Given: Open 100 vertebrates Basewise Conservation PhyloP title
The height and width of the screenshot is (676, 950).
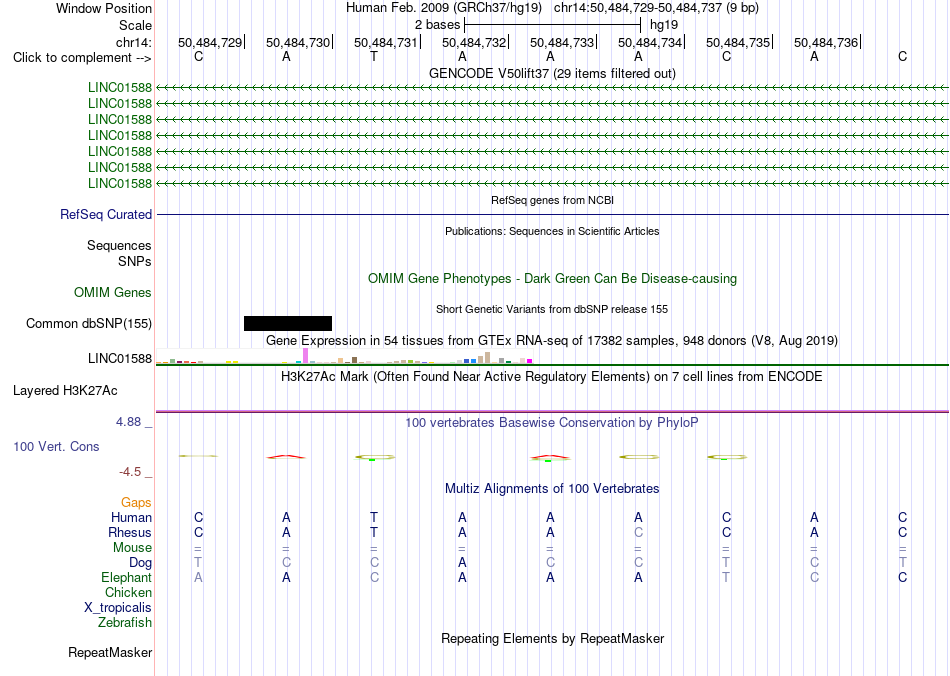Looking at the screenshot, I should click(x=552, y=422).
